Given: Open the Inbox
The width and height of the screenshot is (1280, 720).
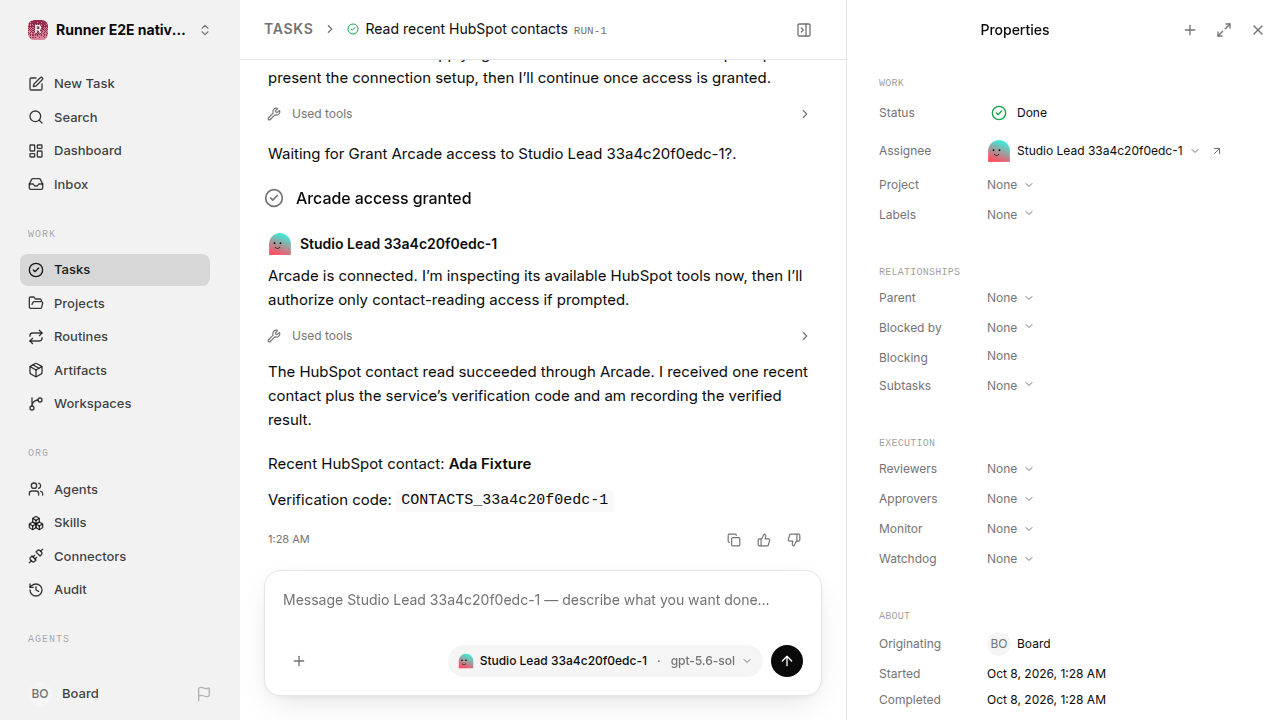Looking at the screenshot, I should pyautogui.click(x=115, y=185).
